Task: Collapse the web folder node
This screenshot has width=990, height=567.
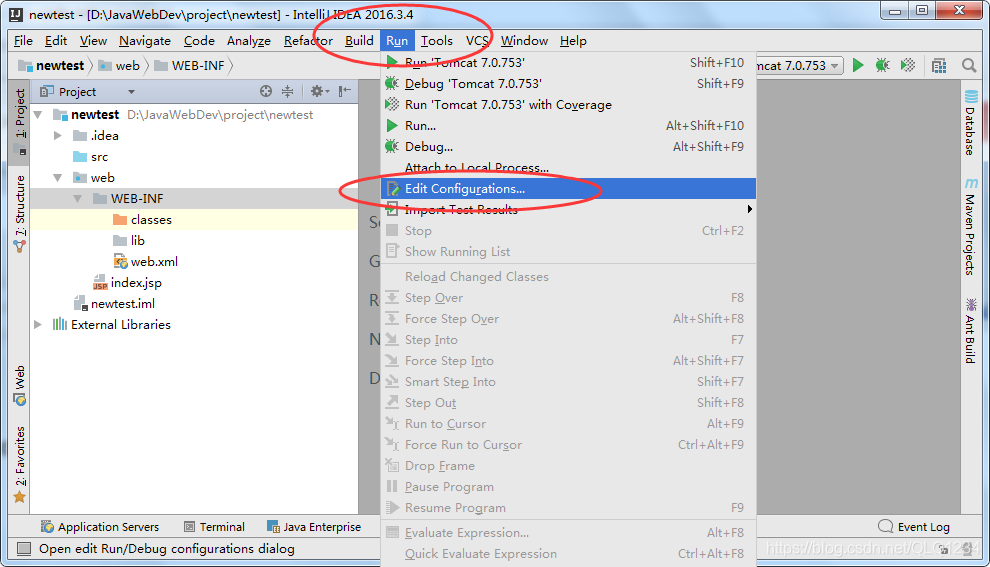Action: pos(57,178)
